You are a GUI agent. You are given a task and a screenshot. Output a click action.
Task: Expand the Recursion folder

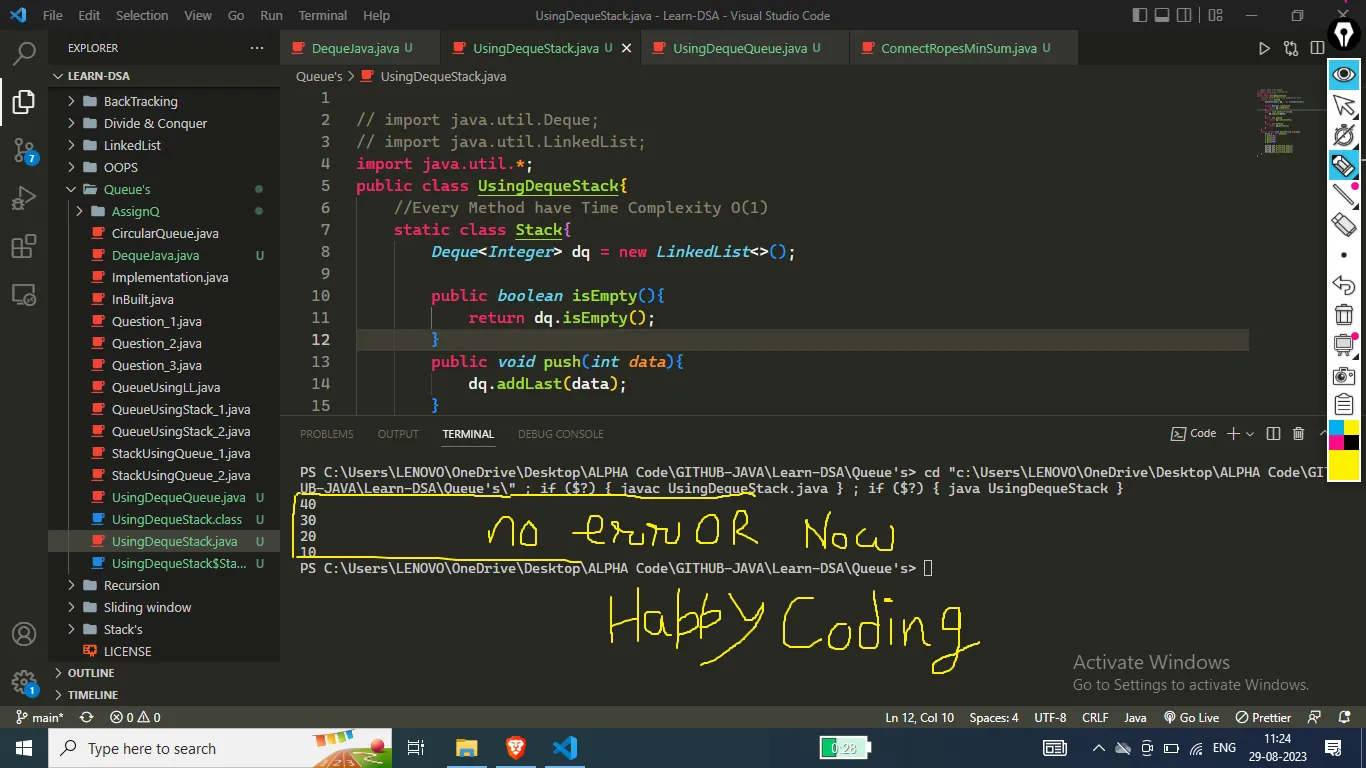pyautogui.click(x=131, y=585)
